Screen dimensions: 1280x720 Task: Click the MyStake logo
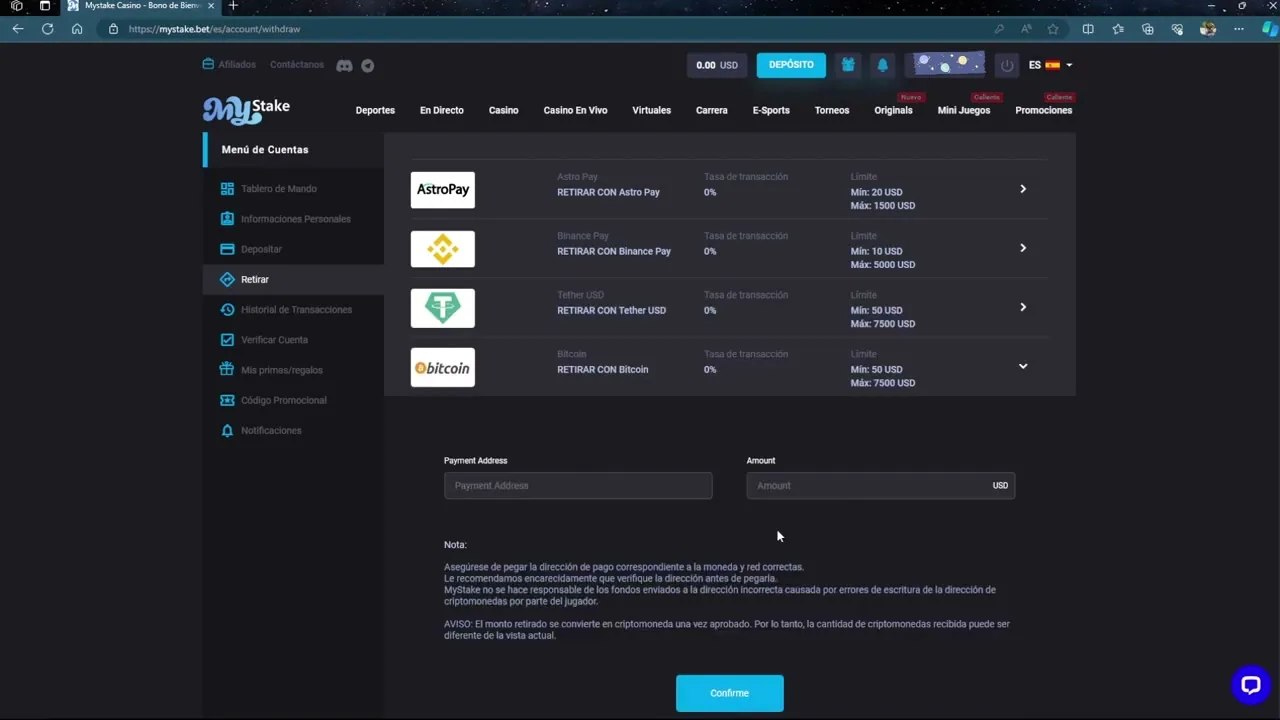pyautogui.click(x=246, y=109)
